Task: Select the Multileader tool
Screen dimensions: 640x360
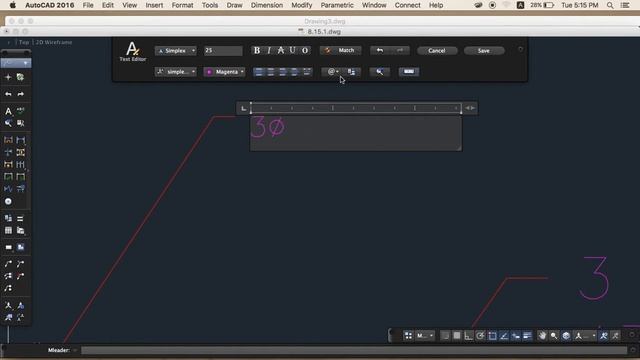Action: tap(8, 264)
